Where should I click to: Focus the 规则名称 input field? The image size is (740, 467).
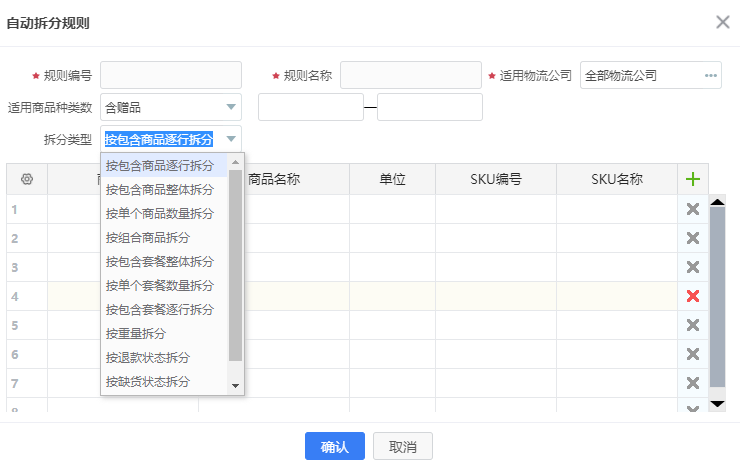[411, 75]
